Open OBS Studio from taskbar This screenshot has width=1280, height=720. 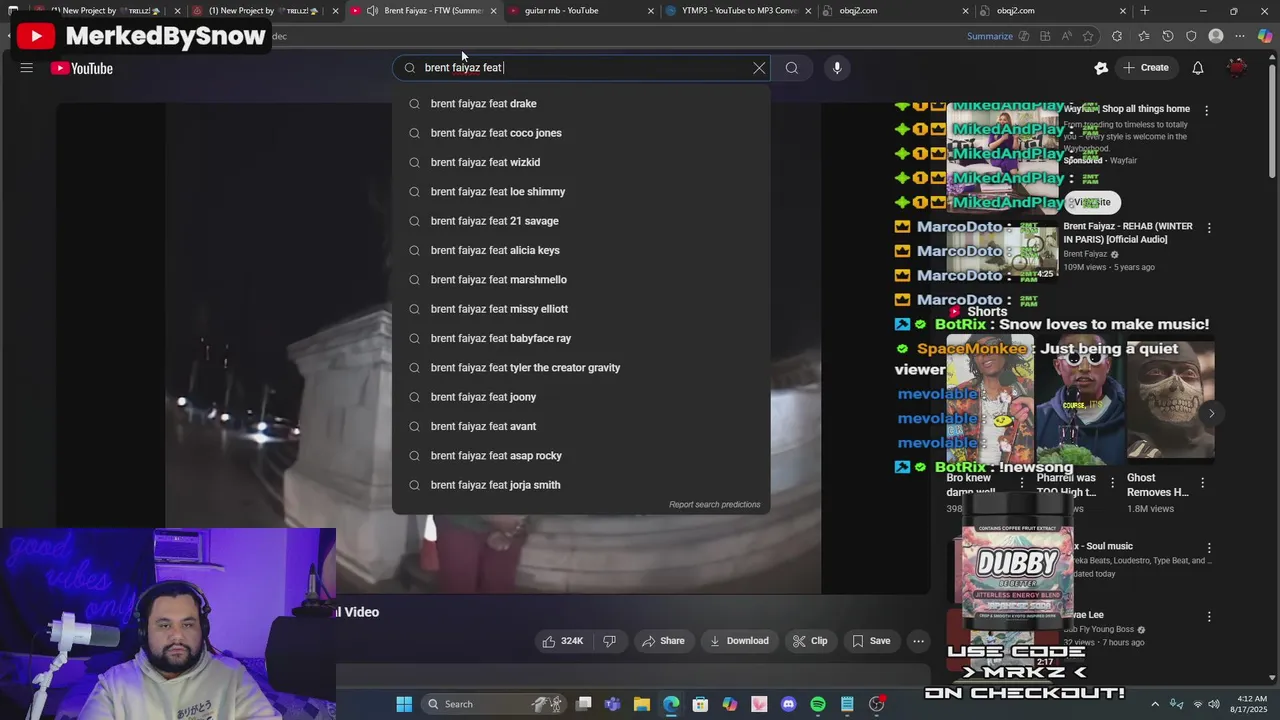coord(876,704)
